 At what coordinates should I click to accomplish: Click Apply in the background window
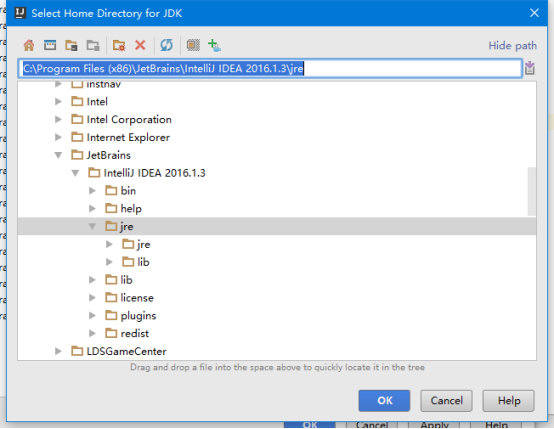coord(434,425)
